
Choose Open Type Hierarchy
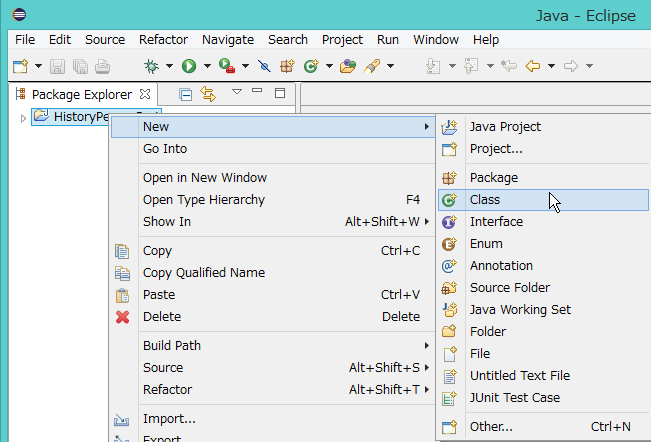[x=272, y=200]
